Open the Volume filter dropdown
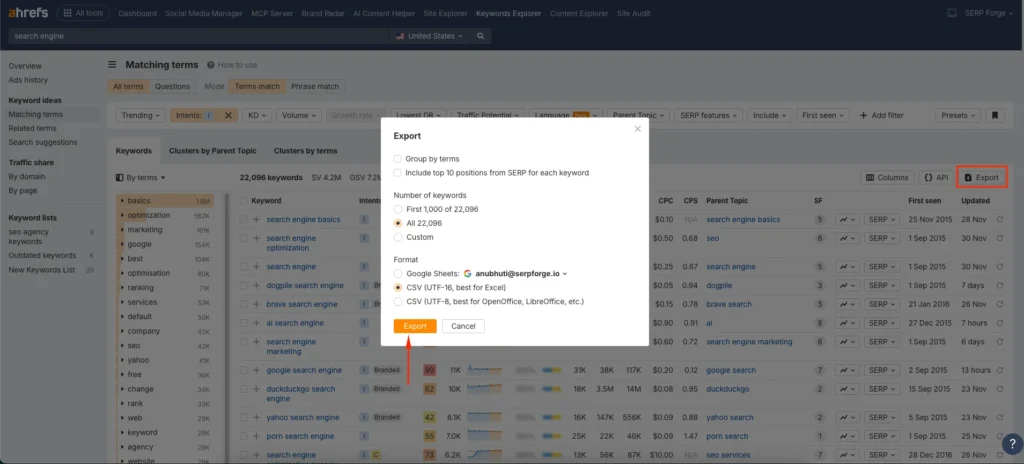This screenshot has height=464, width=1024. (x=298, y=115)
